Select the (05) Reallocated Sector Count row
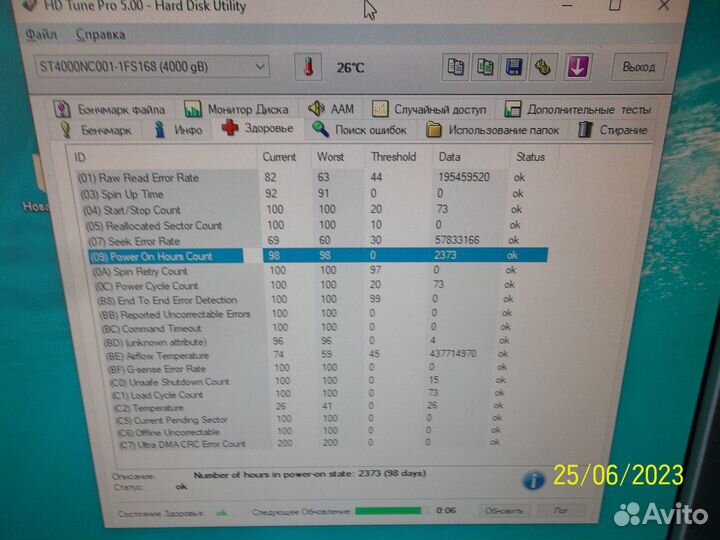Viewport: 720px width, 540px height. point(304,225)
